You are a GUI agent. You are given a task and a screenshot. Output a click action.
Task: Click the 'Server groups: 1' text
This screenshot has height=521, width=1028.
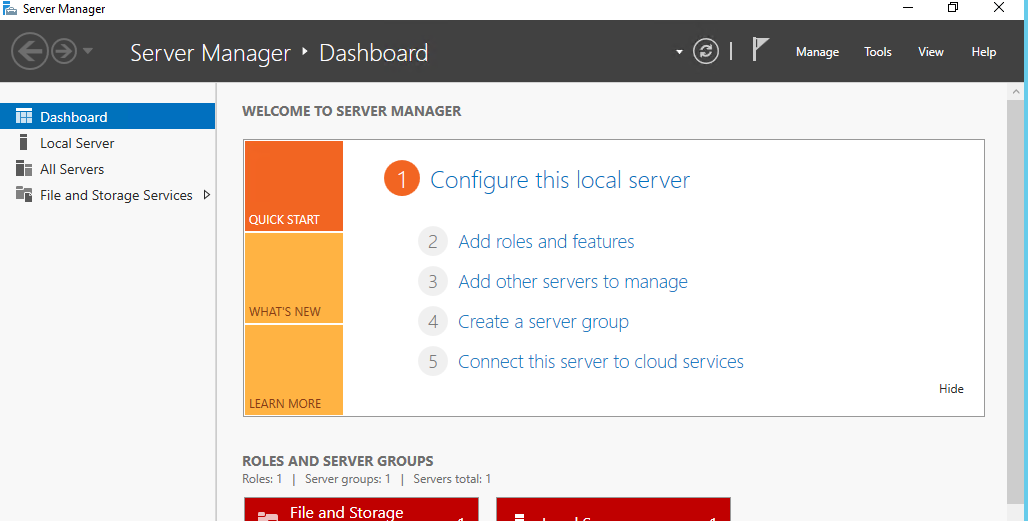(x=347, y=479)
